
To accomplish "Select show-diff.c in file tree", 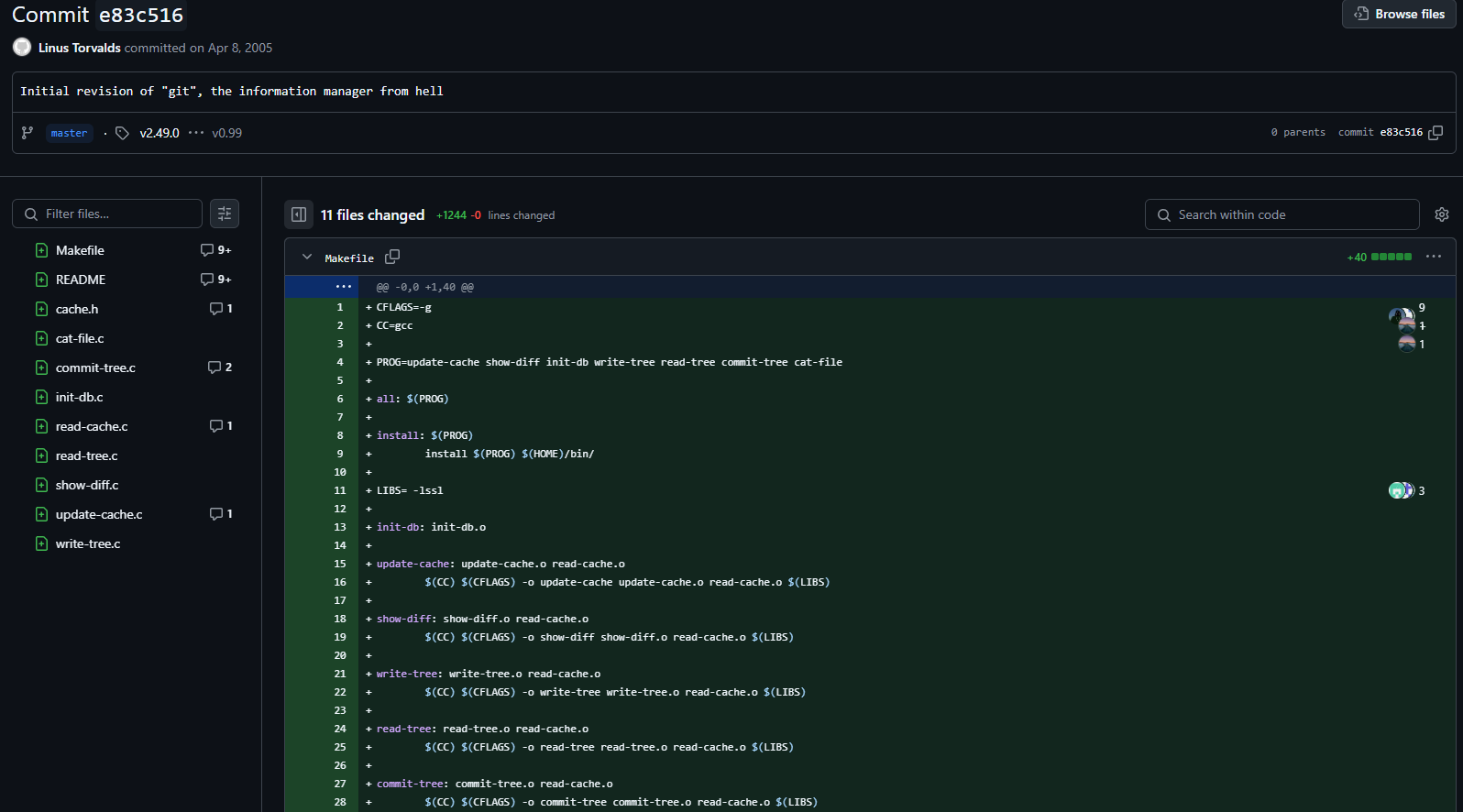I will tap(87, 485).
